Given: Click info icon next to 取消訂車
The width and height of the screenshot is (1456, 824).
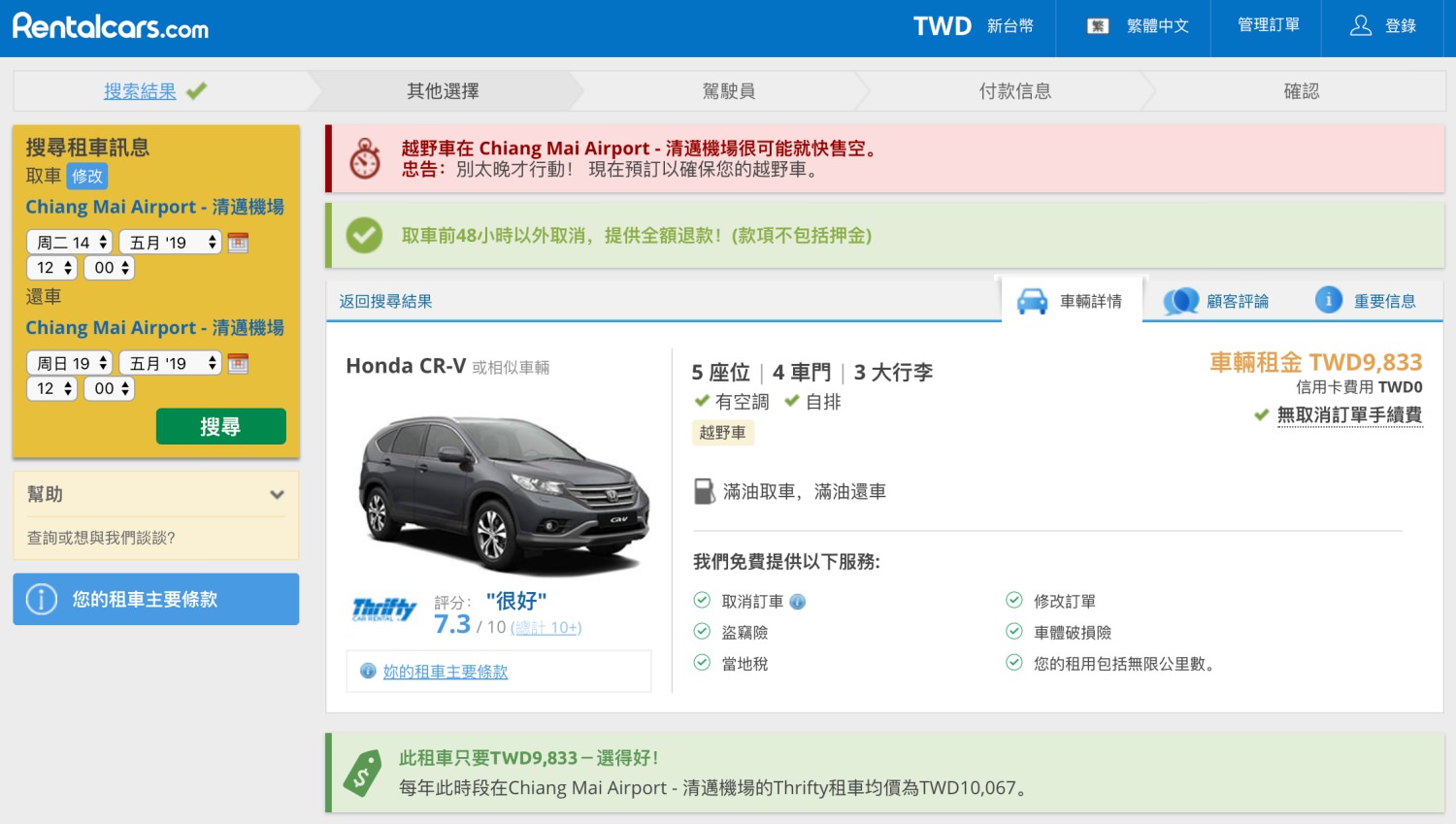Looking at the screenshot, I should (798, 602).
